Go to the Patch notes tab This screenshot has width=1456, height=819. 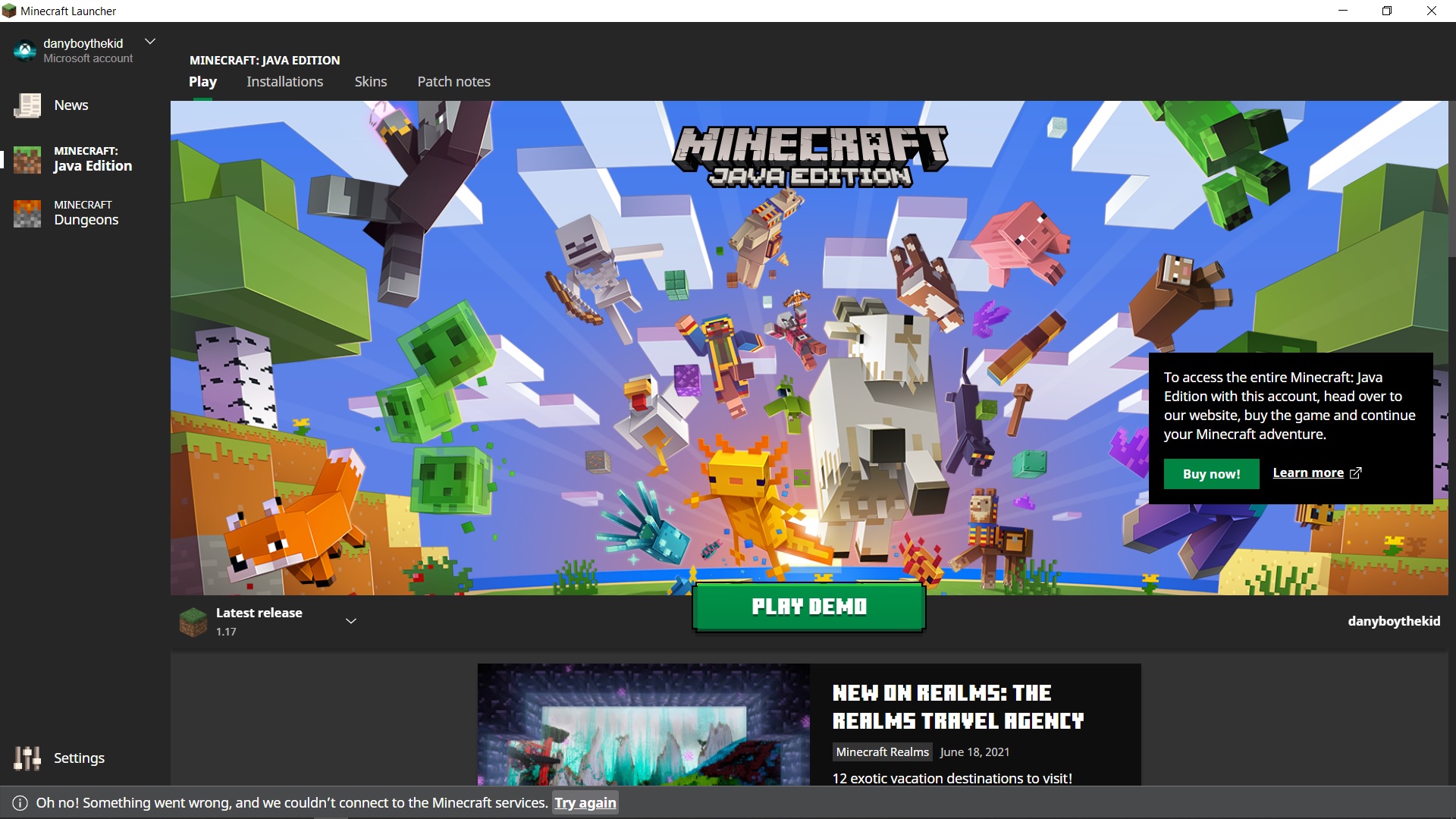point(453,82)
